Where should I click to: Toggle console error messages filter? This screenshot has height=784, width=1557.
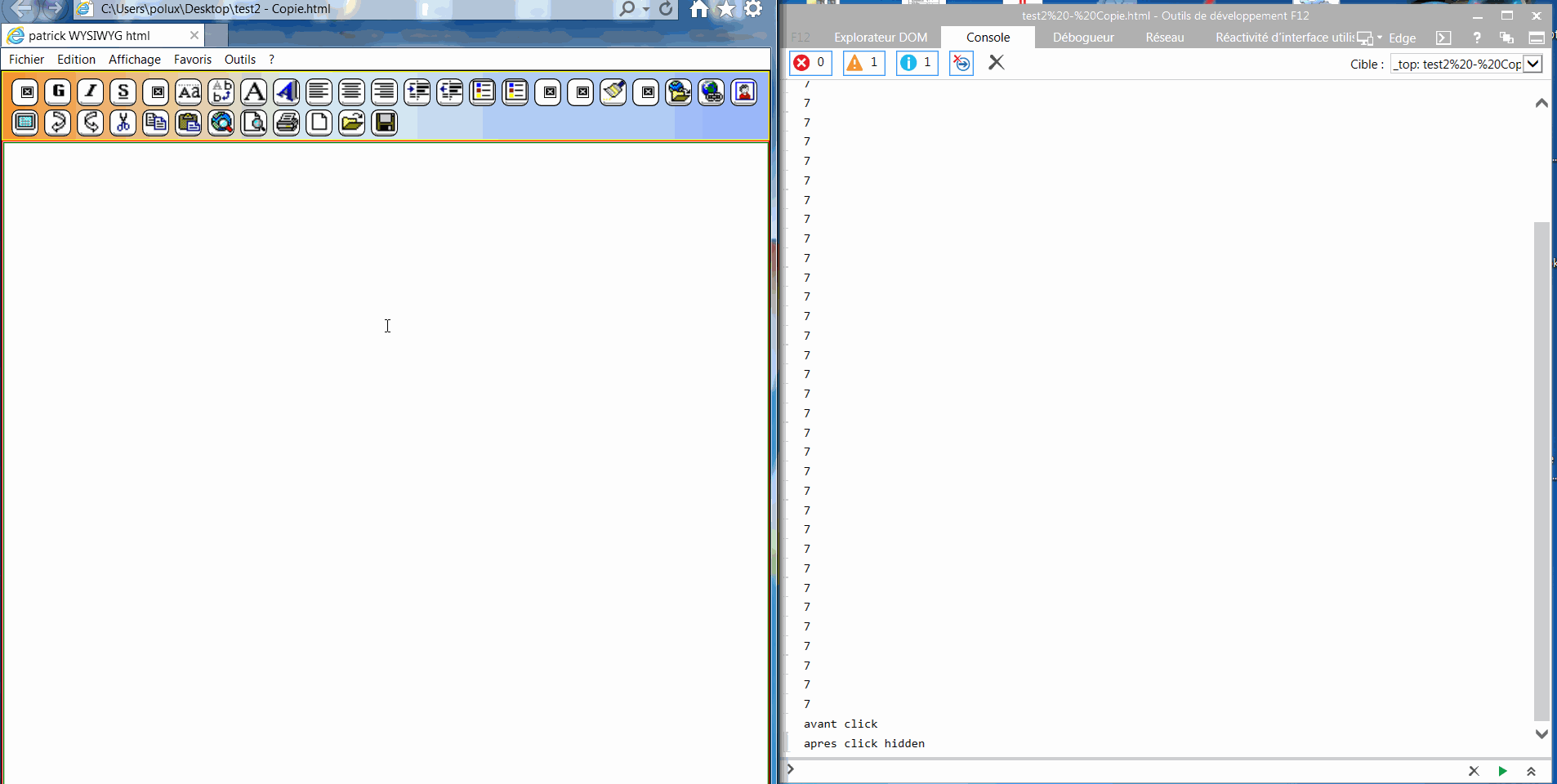coord(810,63)
